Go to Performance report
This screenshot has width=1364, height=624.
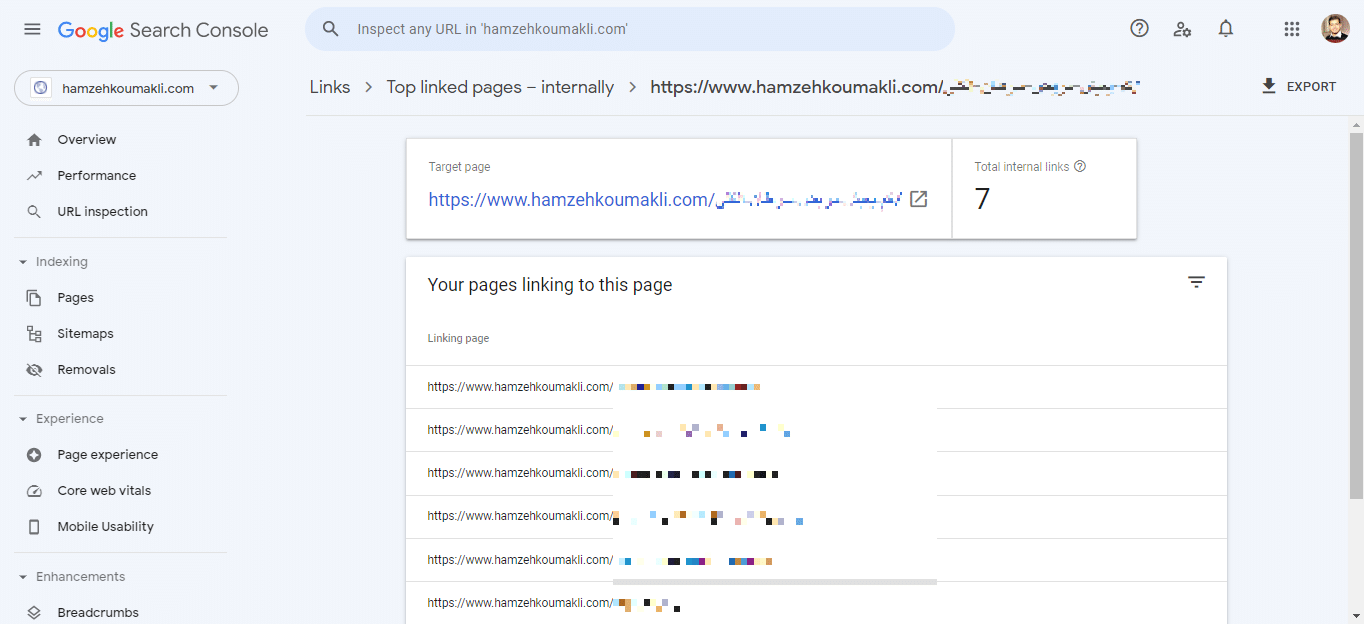96,176
